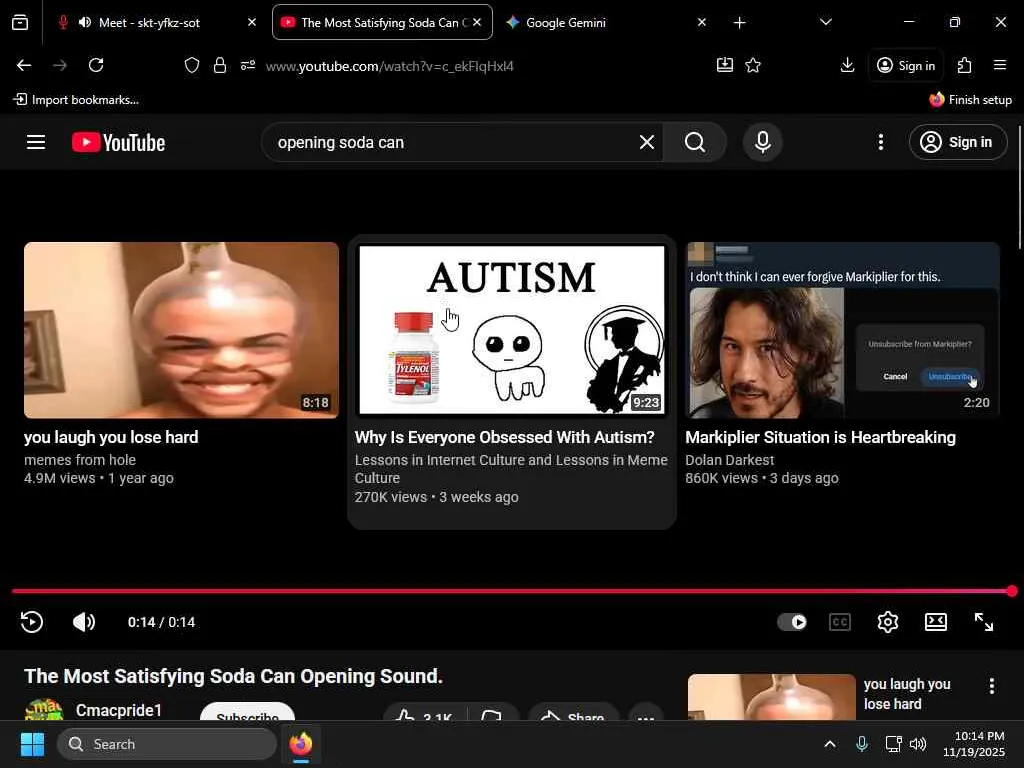Open site permissions icon in address bar
Image resolution: width=1024 pixels, height=768 pixels.
248,65
